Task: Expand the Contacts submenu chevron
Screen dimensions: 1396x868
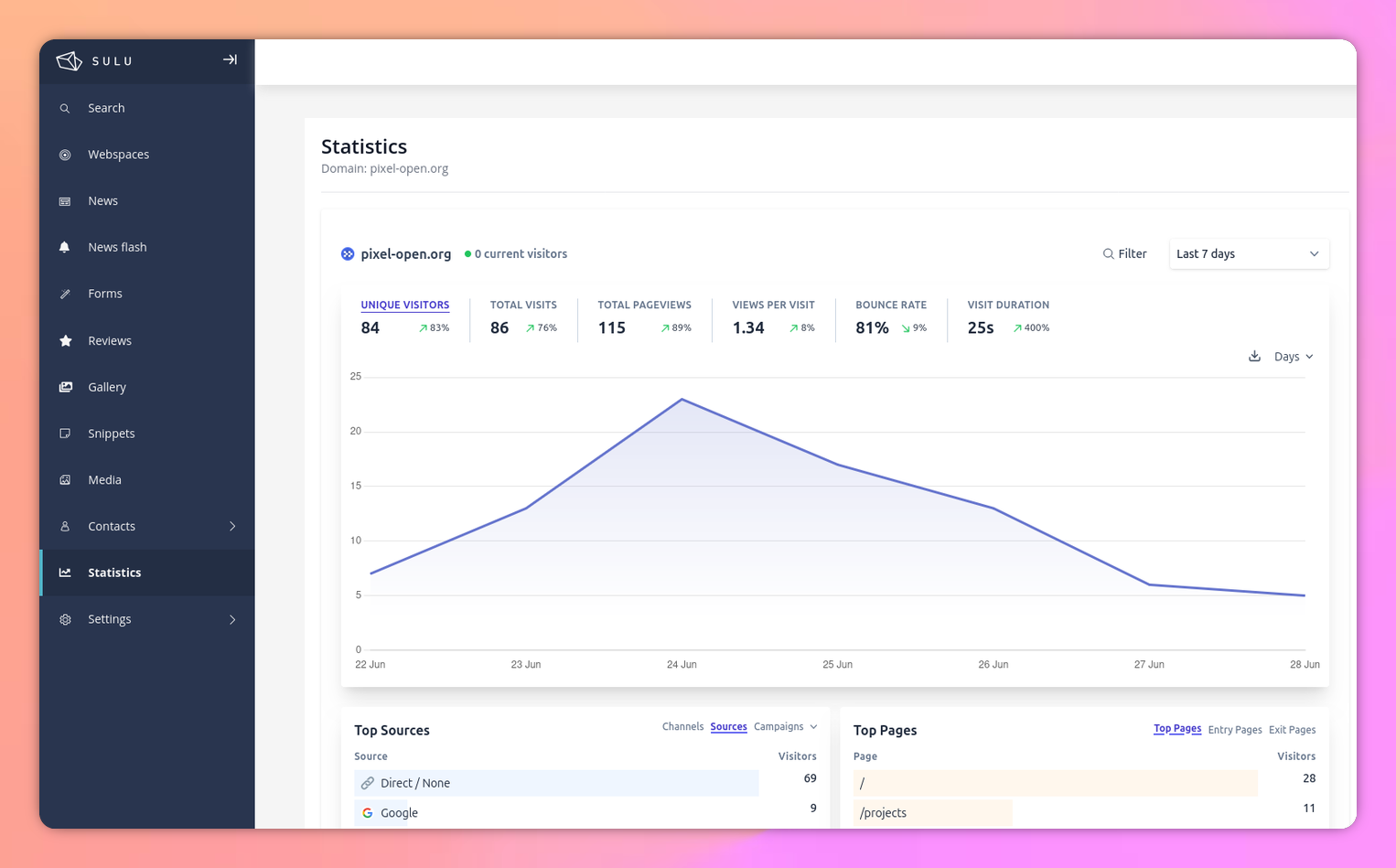Action: 232,526
